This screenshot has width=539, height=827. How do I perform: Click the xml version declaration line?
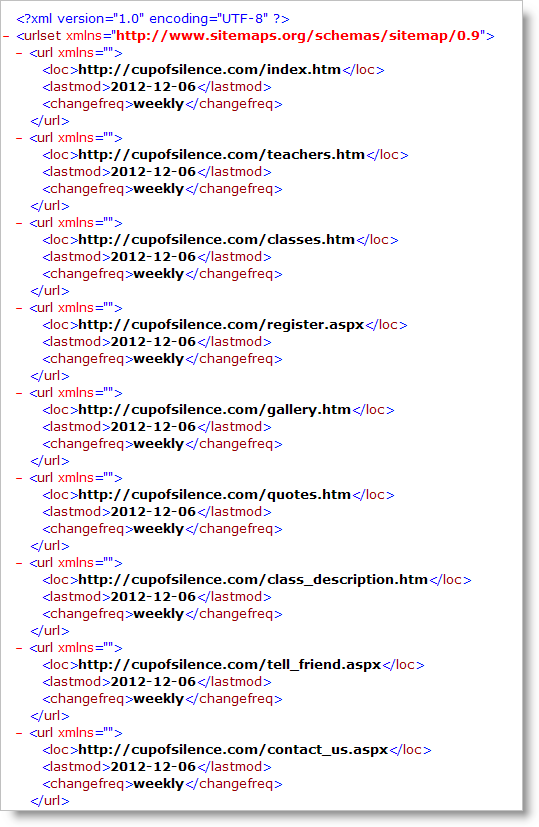point(153,19)
